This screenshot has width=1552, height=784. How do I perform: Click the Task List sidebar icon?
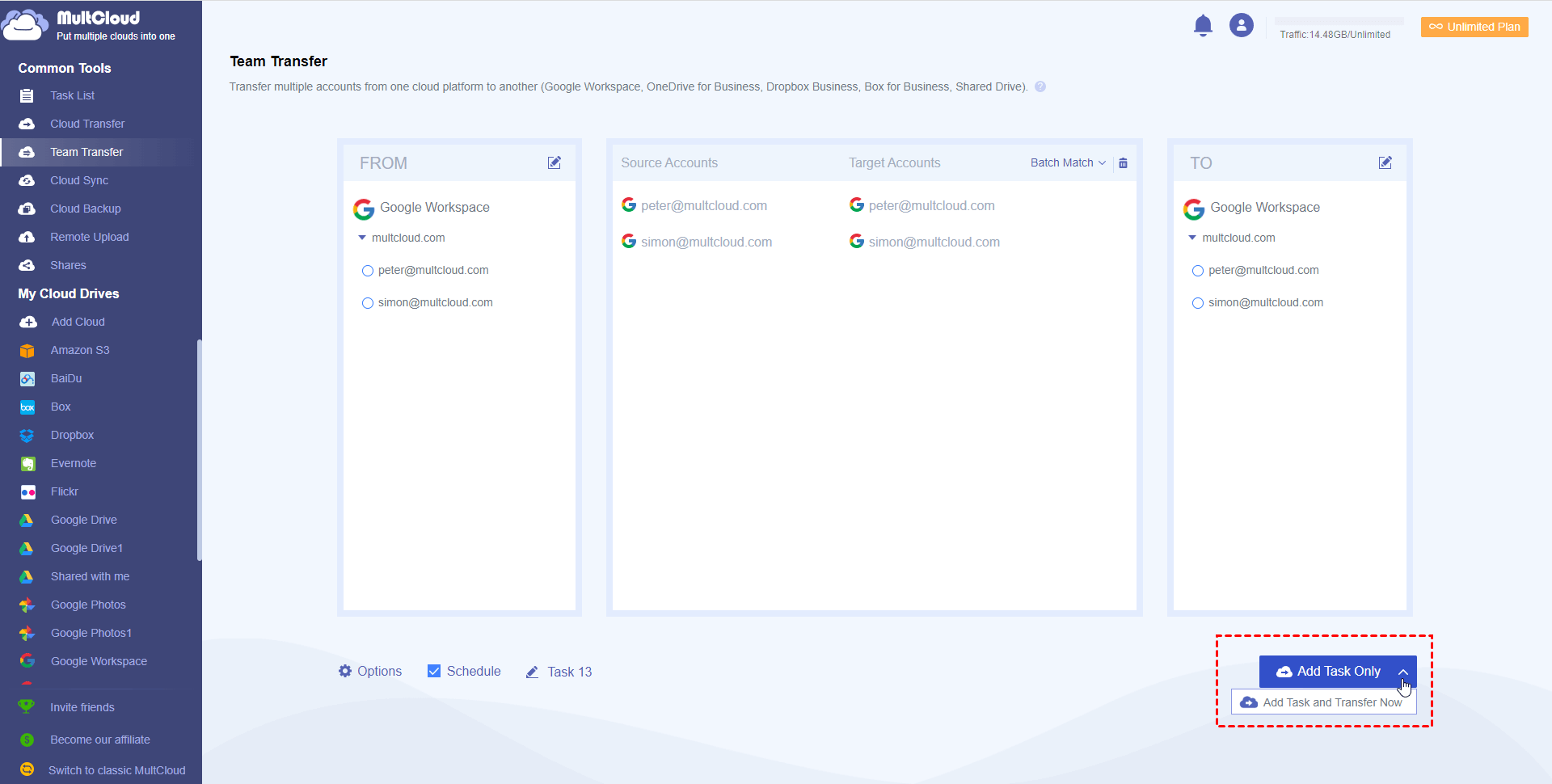[27, 95]
